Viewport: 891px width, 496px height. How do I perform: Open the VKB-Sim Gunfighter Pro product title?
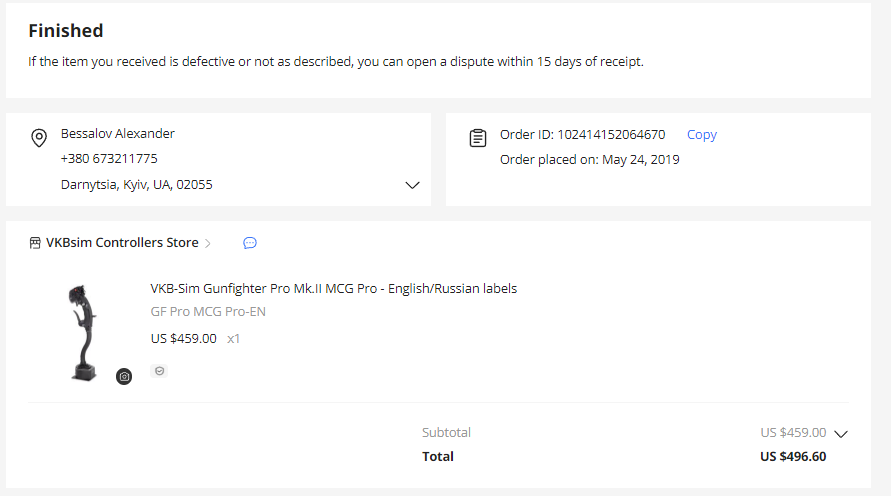(333, 289)
